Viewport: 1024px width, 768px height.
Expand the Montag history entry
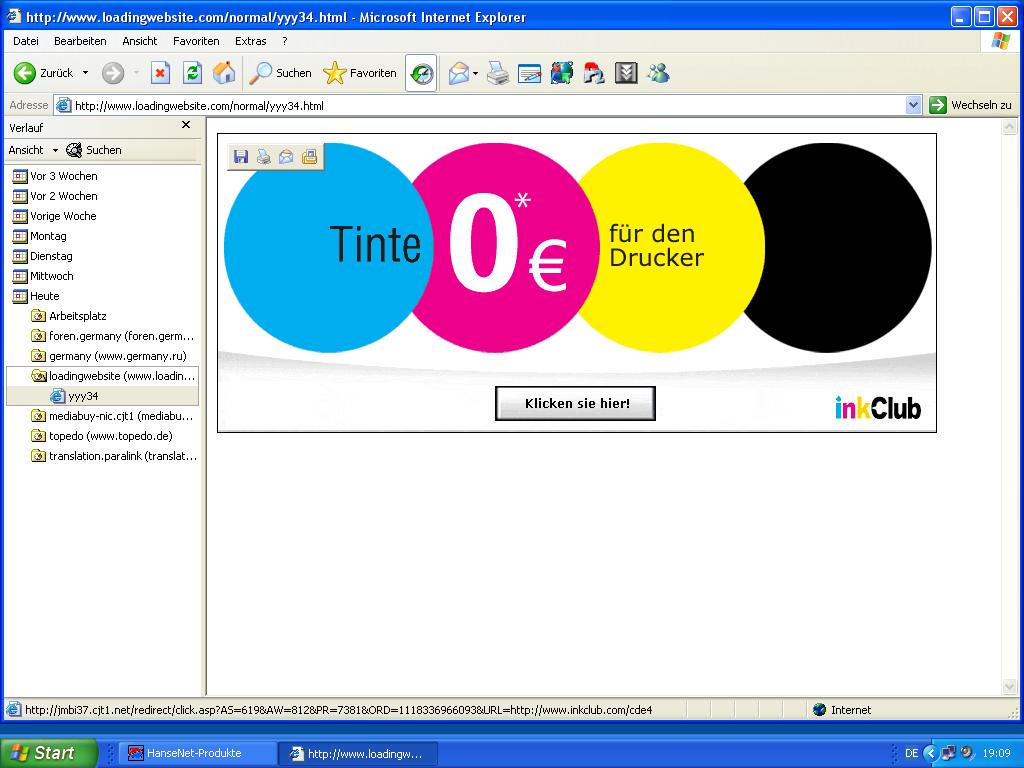coord(39,236)
